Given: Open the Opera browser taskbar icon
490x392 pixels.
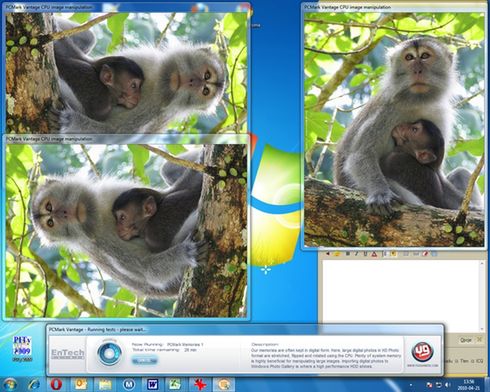Looking at the screenshot, I should pyautogui.click(x=56, y=384).
